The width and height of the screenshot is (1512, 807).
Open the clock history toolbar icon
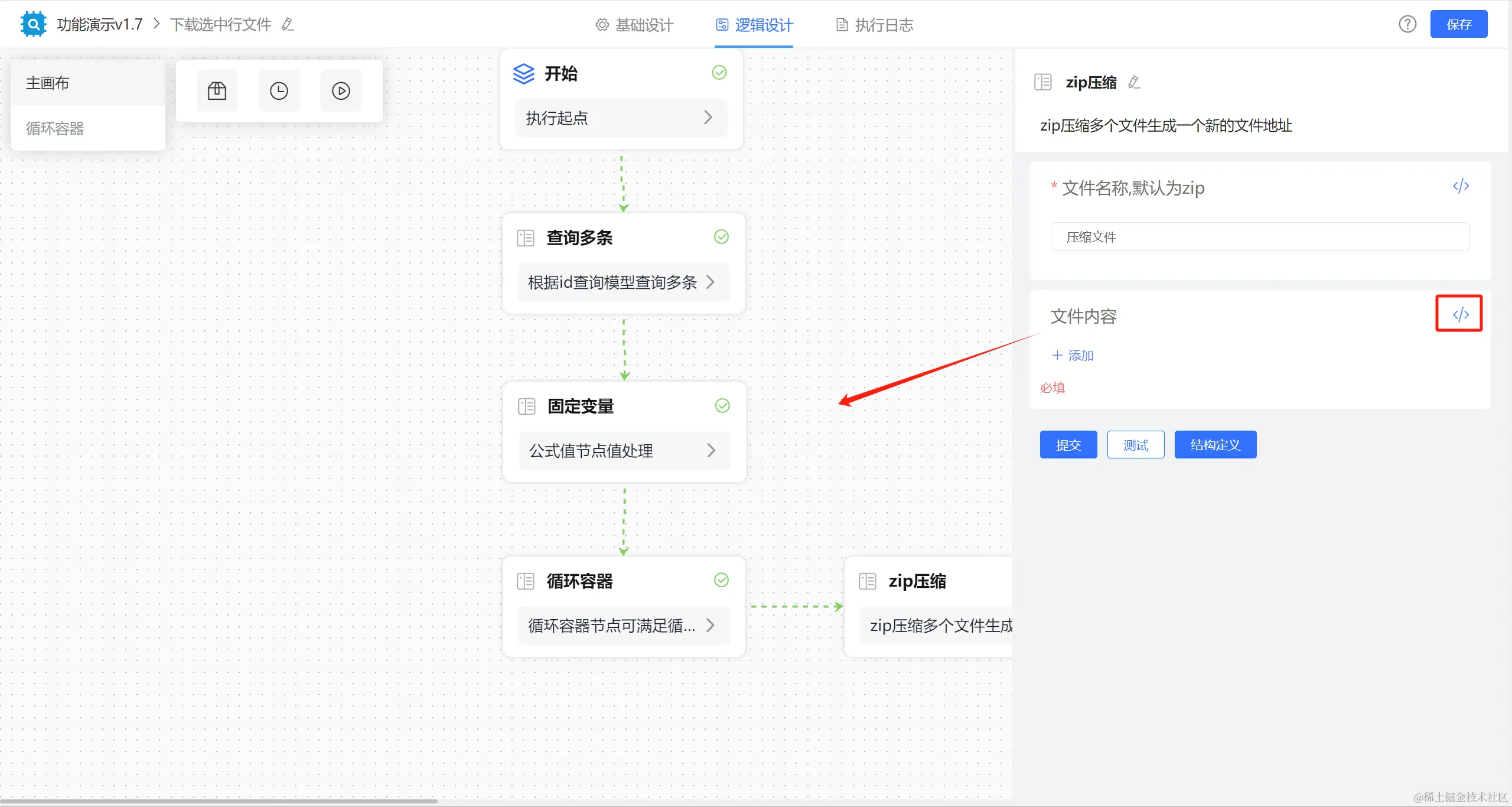[x=279, y=90]
